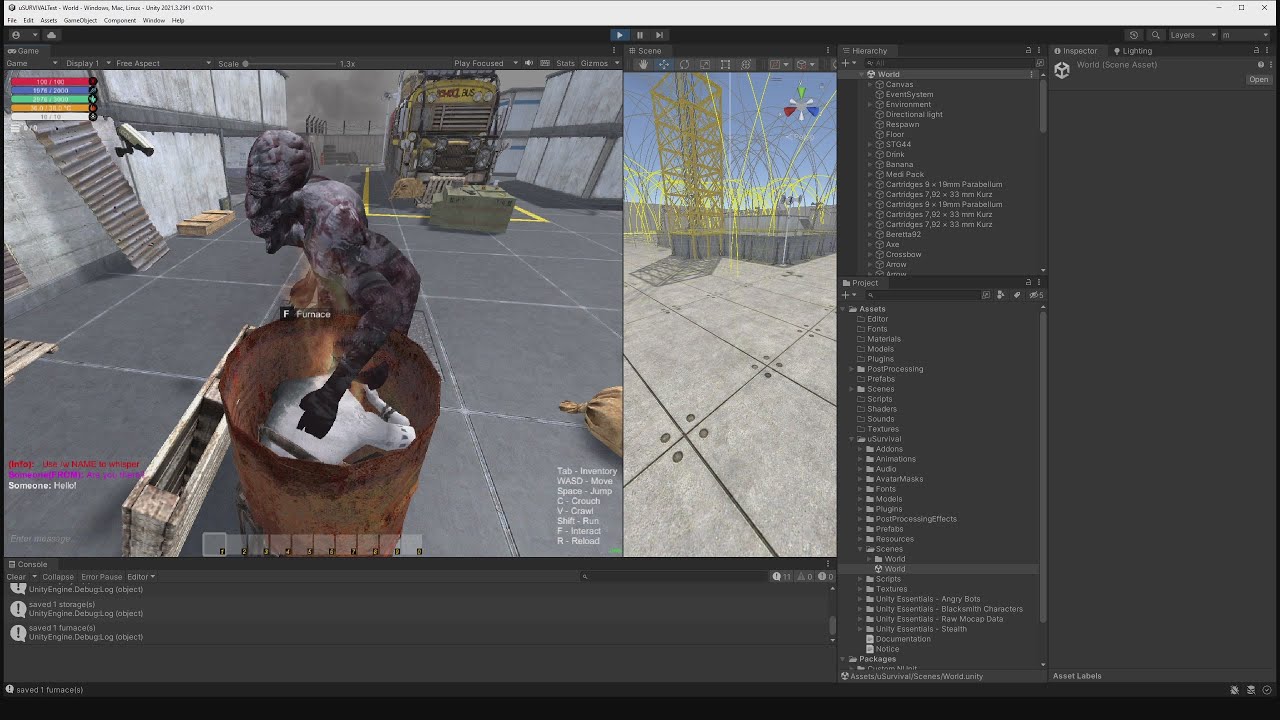This screenshot has height=720, width=1280.
Task: Switch to the Inspector tab
Action: click(1074, 50)
